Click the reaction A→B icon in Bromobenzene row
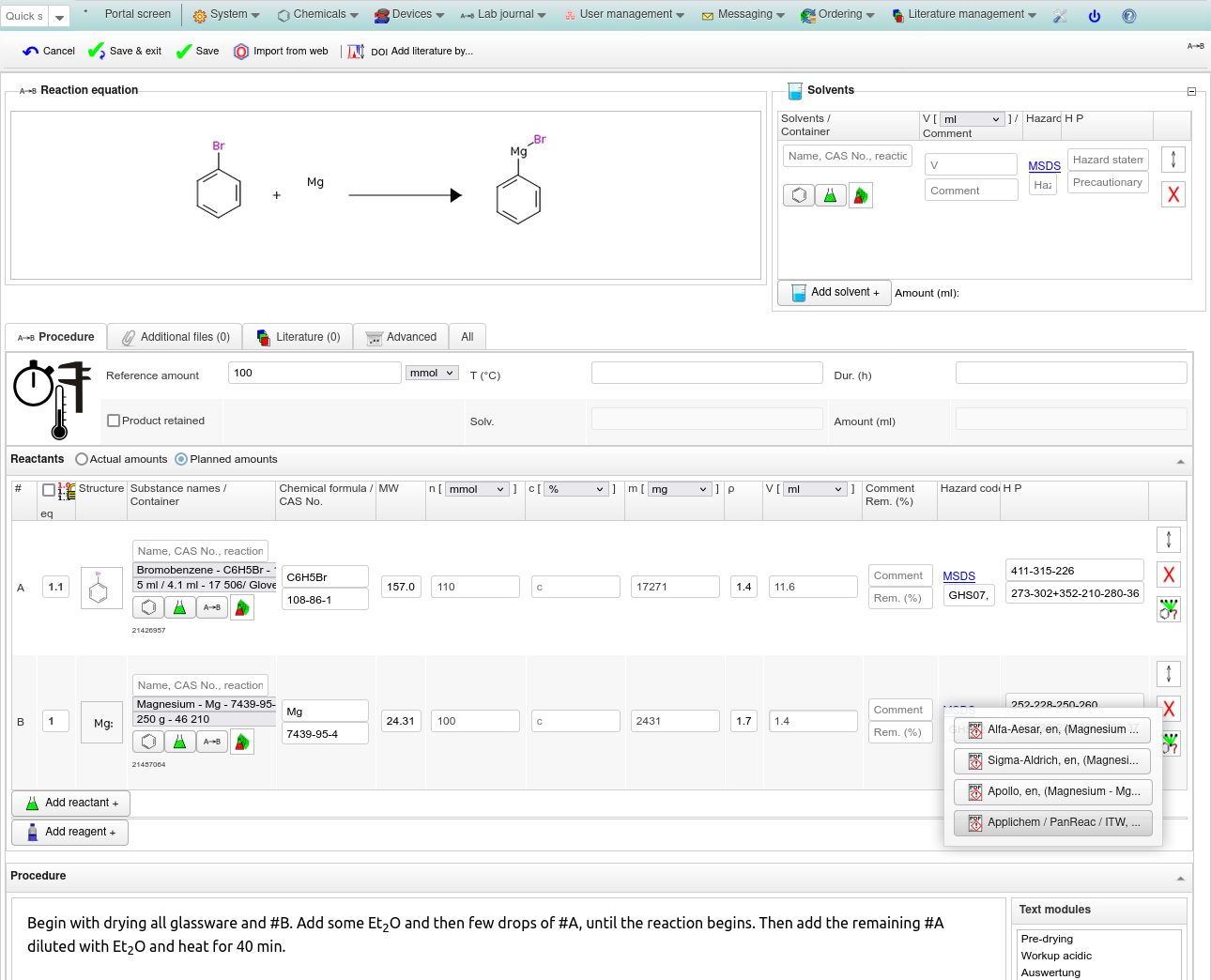The height and width of the screenshot is (980, 1211). pos(212,607)
